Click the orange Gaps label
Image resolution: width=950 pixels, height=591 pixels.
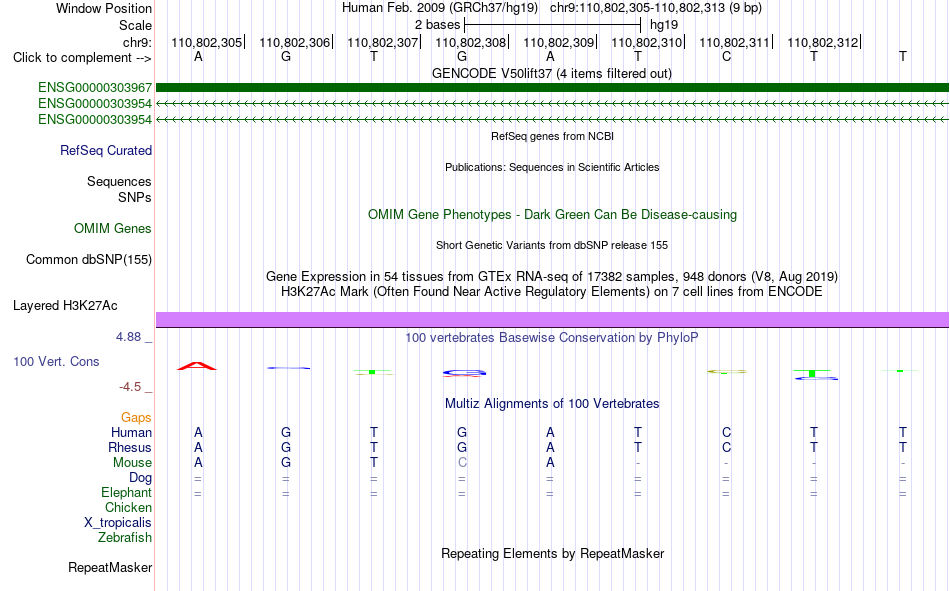pyautogui.click(x=136, y=418)
